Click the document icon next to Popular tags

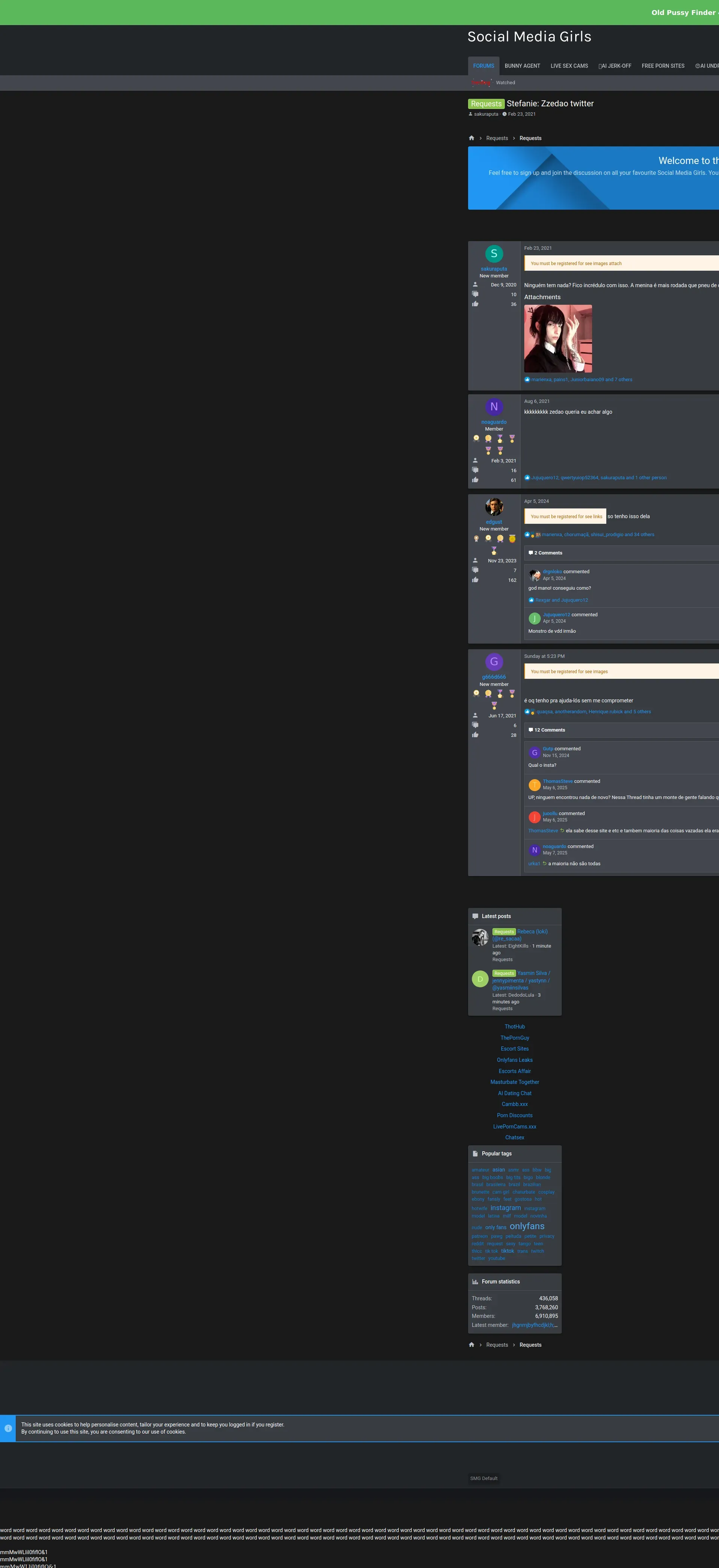[476, 1154]
